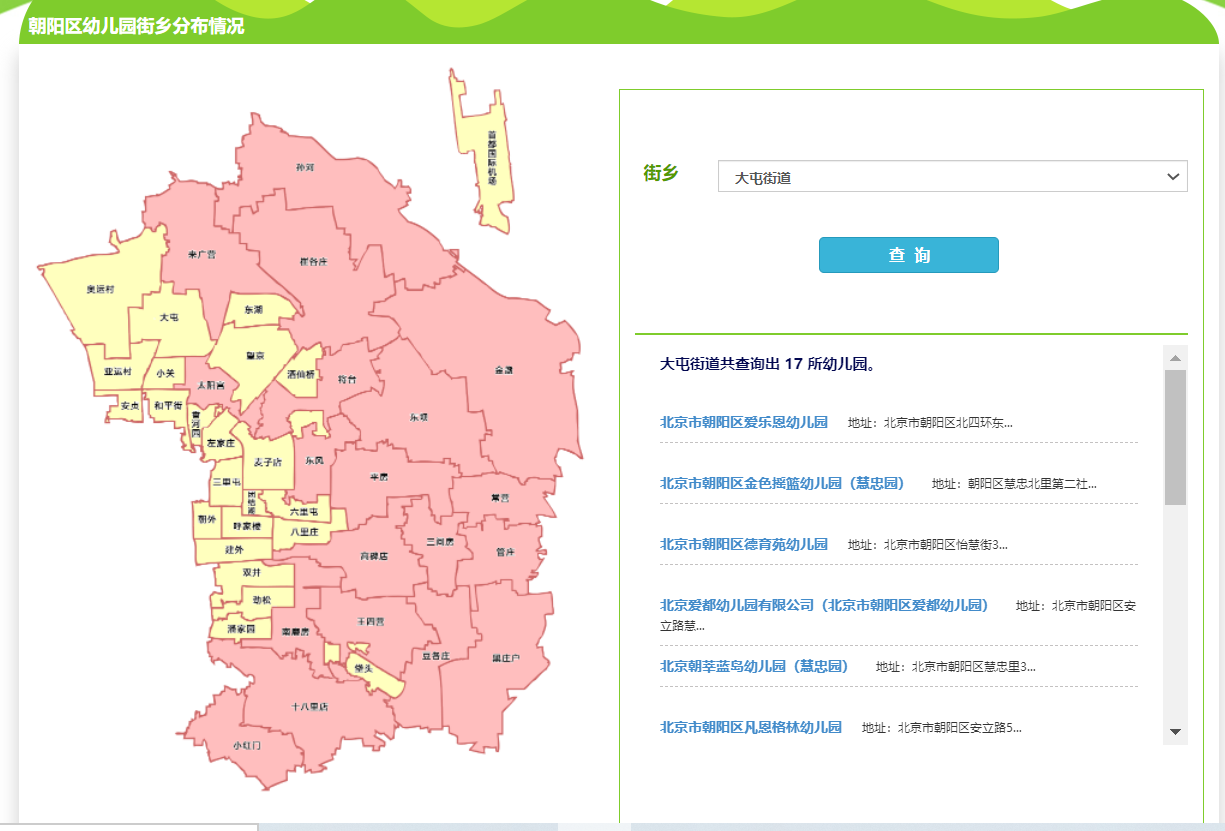
Task: Click scrollbar up arrow in results list
Action: point(1175,358)
